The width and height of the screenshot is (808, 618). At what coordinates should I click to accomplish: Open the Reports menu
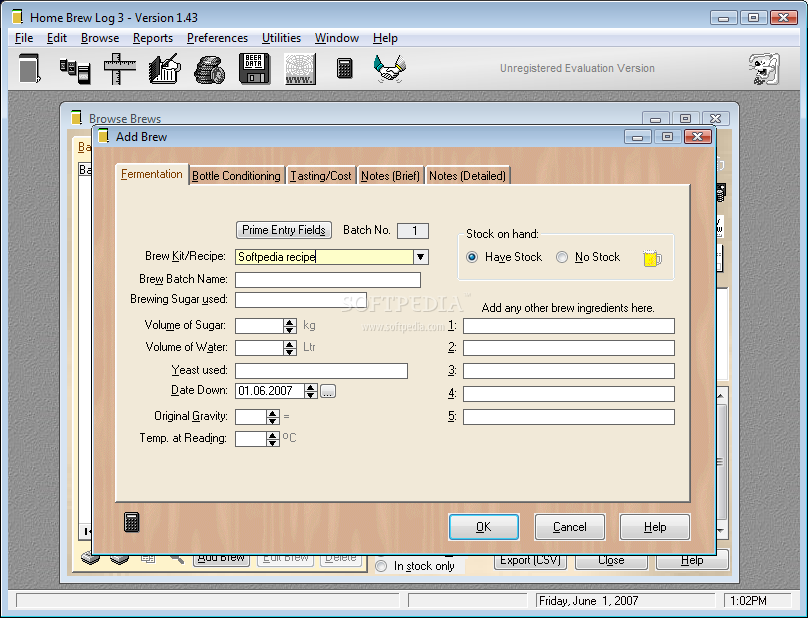pyautogui.click(x=153, y=38)
